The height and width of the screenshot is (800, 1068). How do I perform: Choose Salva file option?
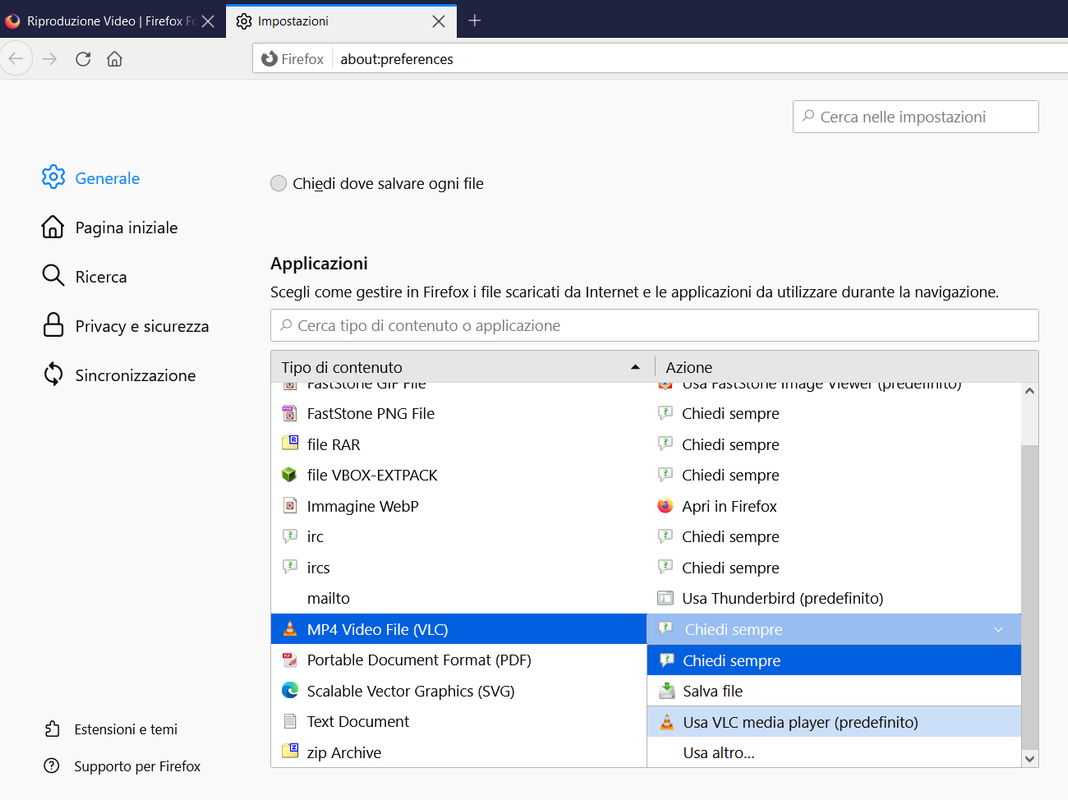(x=834, y=691)
